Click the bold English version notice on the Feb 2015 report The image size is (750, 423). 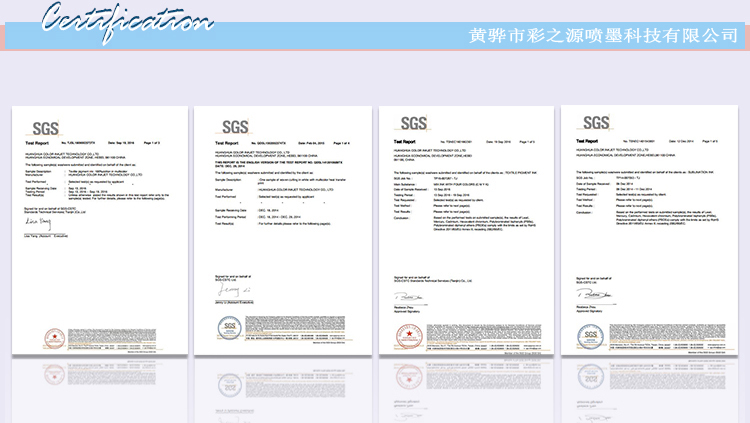(278, 164)
